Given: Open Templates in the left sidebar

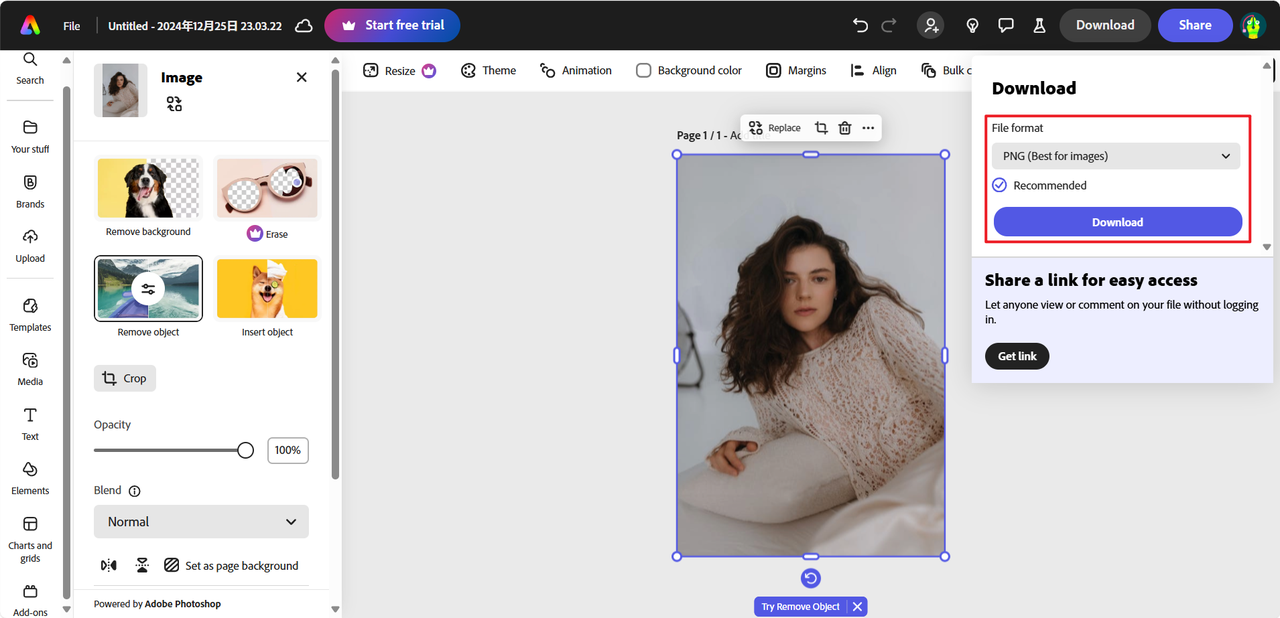Looking at the screenshot, I should tap(30, 314).
